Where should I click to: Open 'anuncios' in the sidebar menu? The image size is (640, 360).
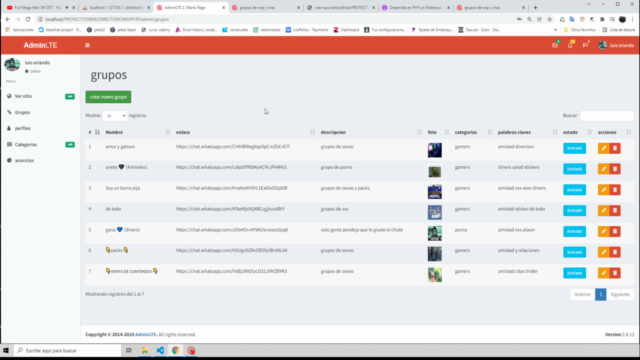40,160
